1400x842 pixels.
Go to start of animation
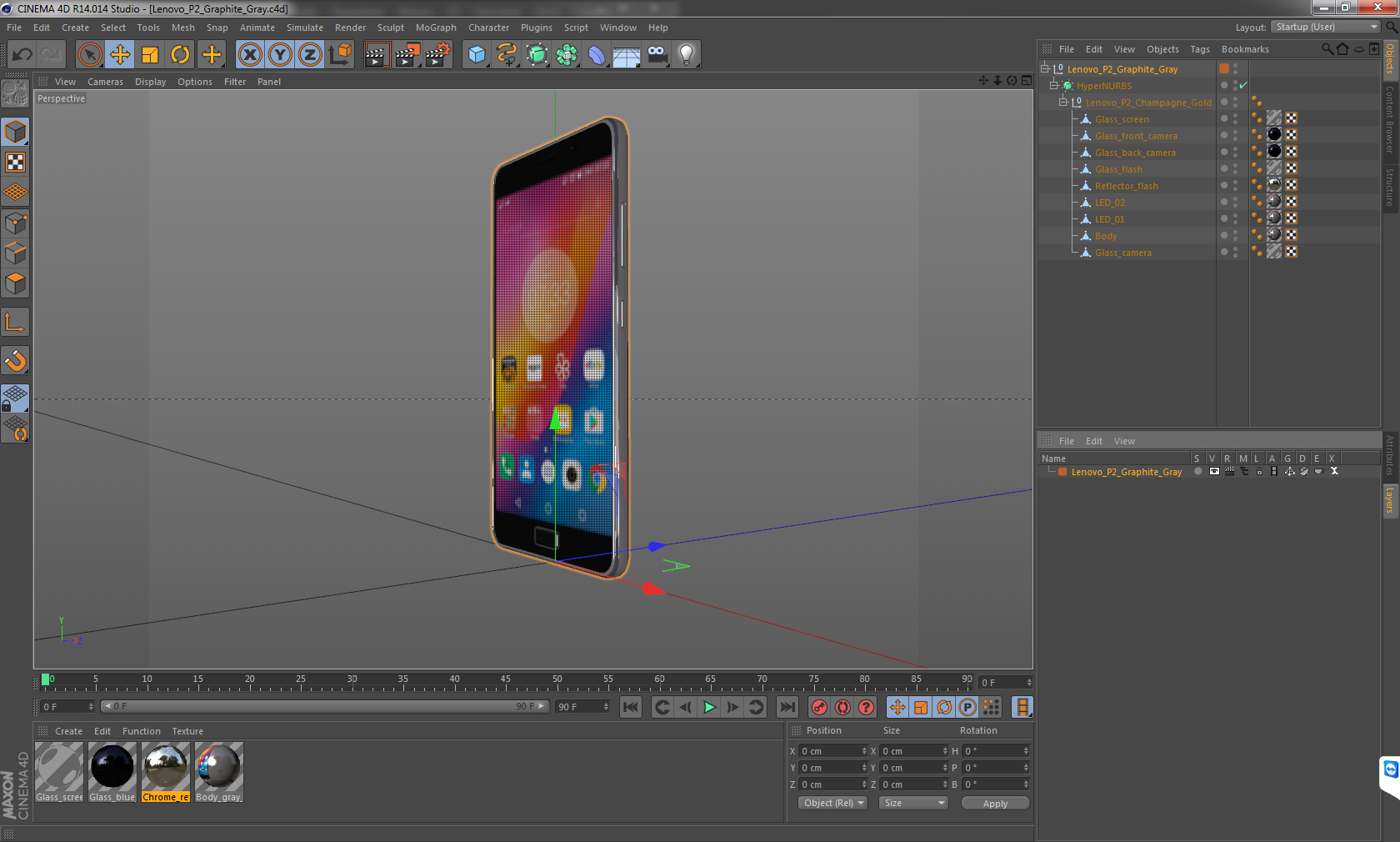click(631, 707)
